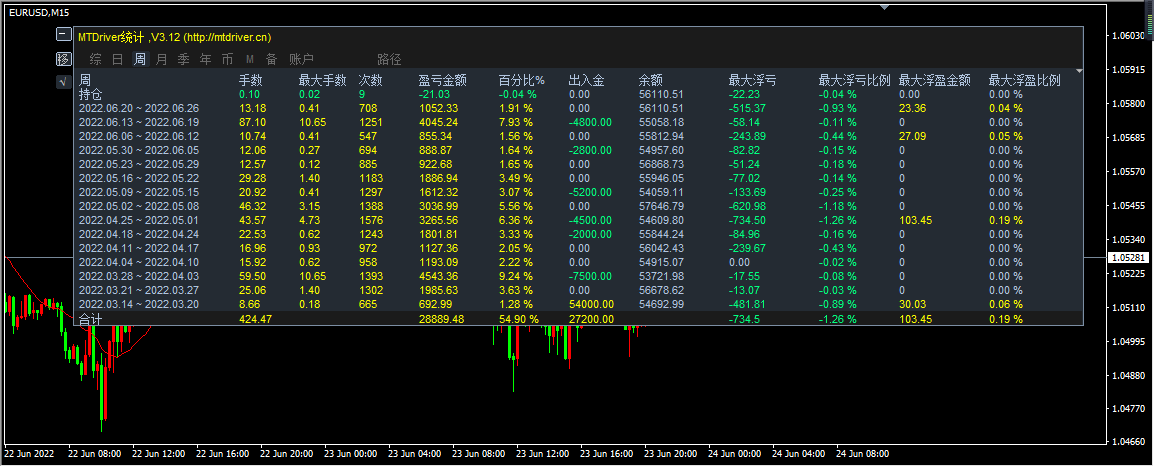Viewport: 1154px width, 467px height.
Task: Click total lots value 424.47
Action: pyautogui.click(x=255, y=318)
